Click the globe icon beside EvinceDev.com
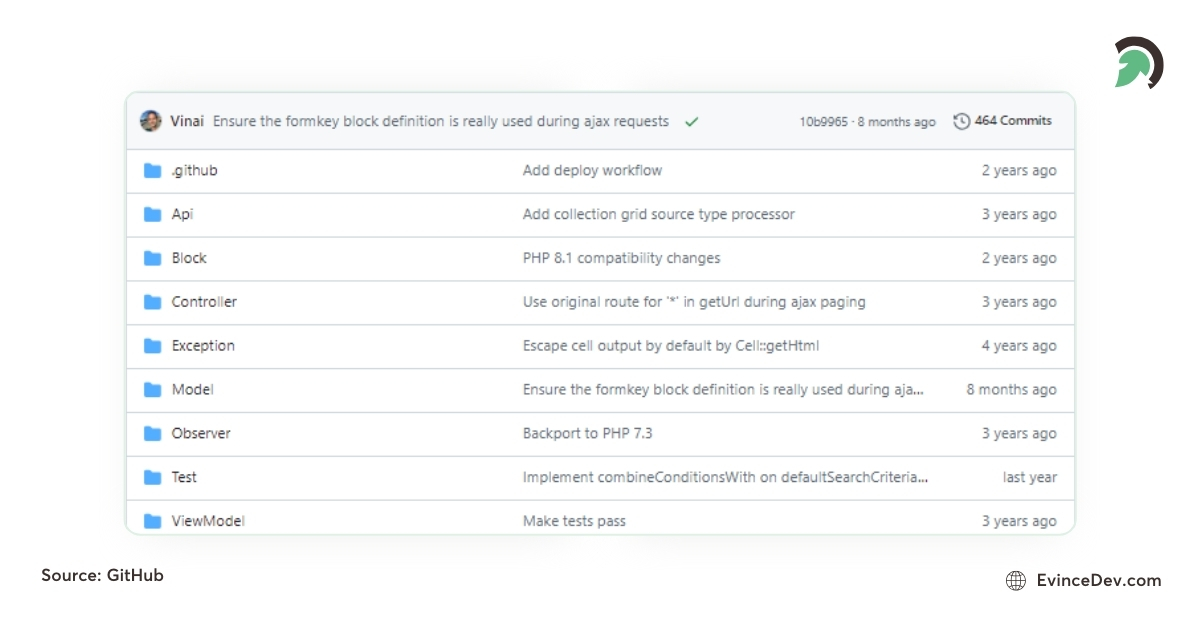Screen dimensions: 1200x628 [1016, 580]
